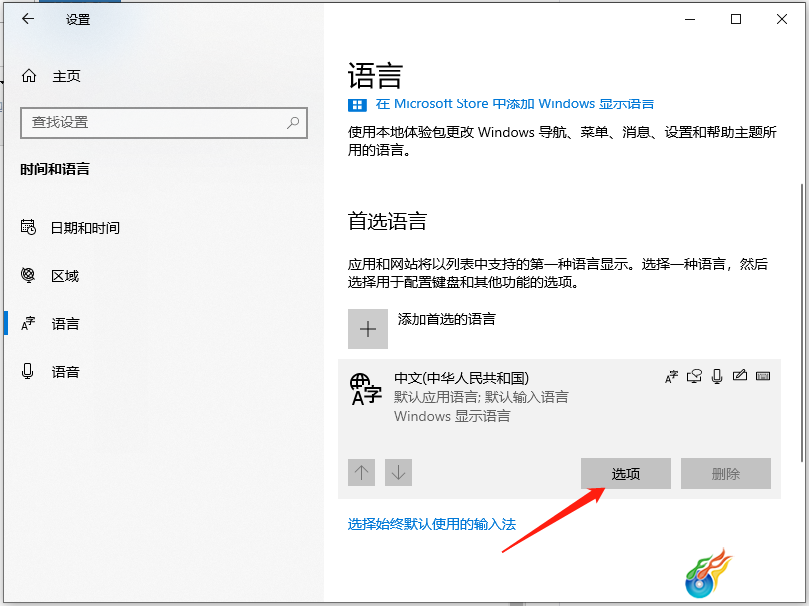The width and height of the screenshot is (809, 606).
Task: Minimize the 设置 window
Action: coord(690,20)
